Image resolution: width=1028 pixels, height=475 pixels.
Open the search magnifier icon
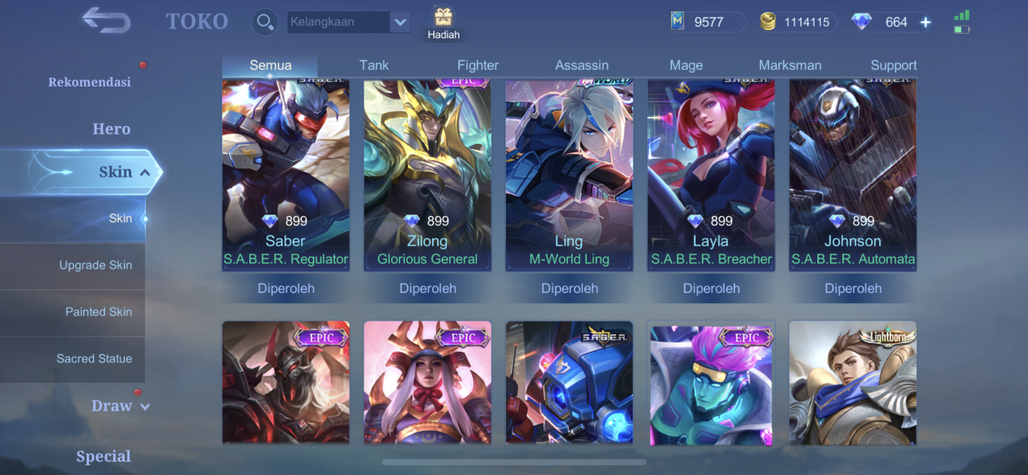click(x=265, y=22)
